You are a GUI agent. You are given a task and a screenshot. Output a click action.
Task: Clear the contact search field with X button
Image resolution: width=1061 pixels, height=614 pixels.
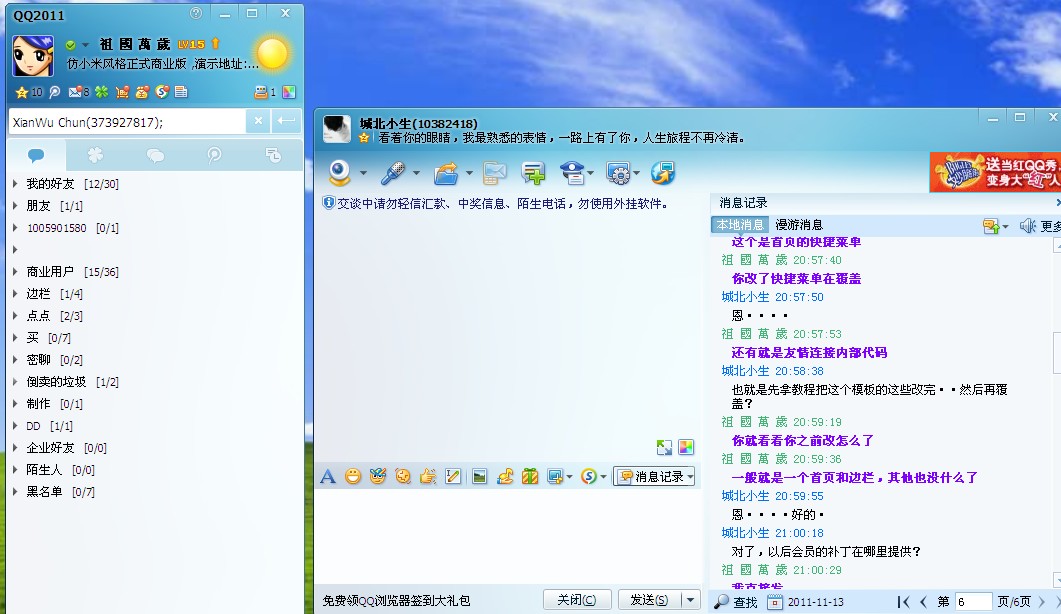tap(258, 121)
